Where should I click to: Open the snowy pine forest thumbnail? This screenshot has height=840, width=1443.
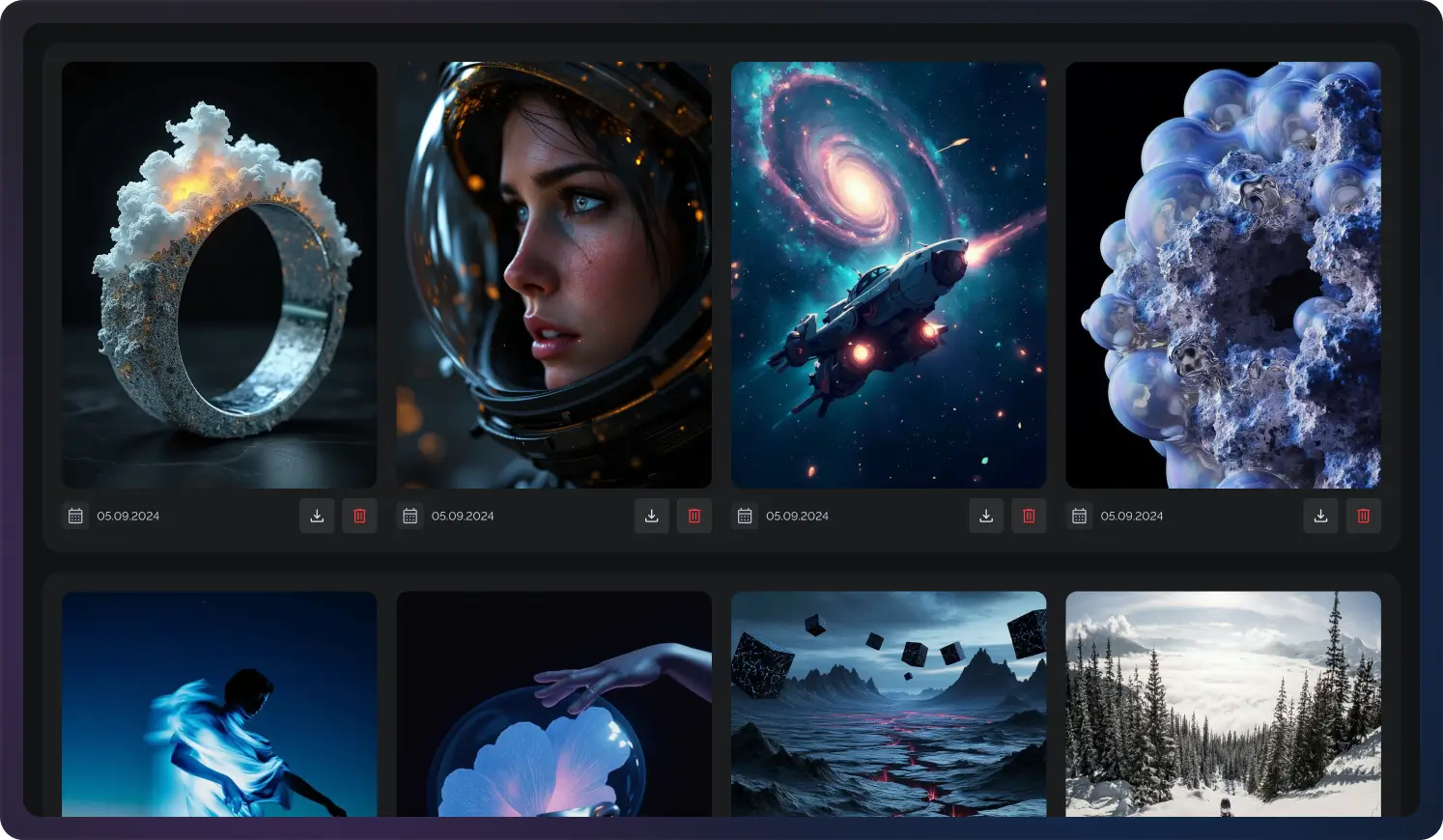(1223, 704)
